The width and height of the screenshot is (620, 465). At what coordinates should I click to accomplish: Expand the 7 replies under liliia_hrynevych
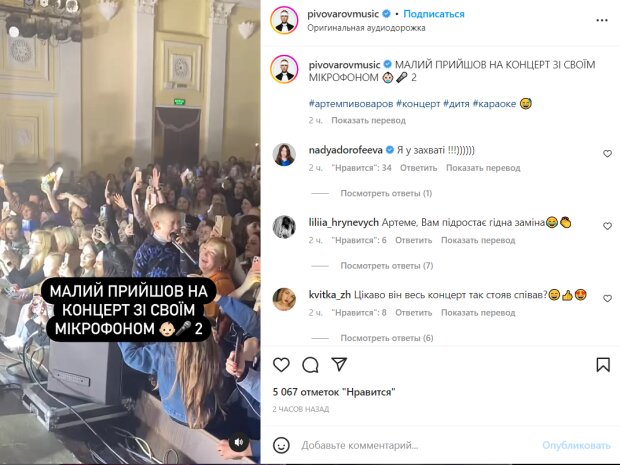[x=387, y=266]
